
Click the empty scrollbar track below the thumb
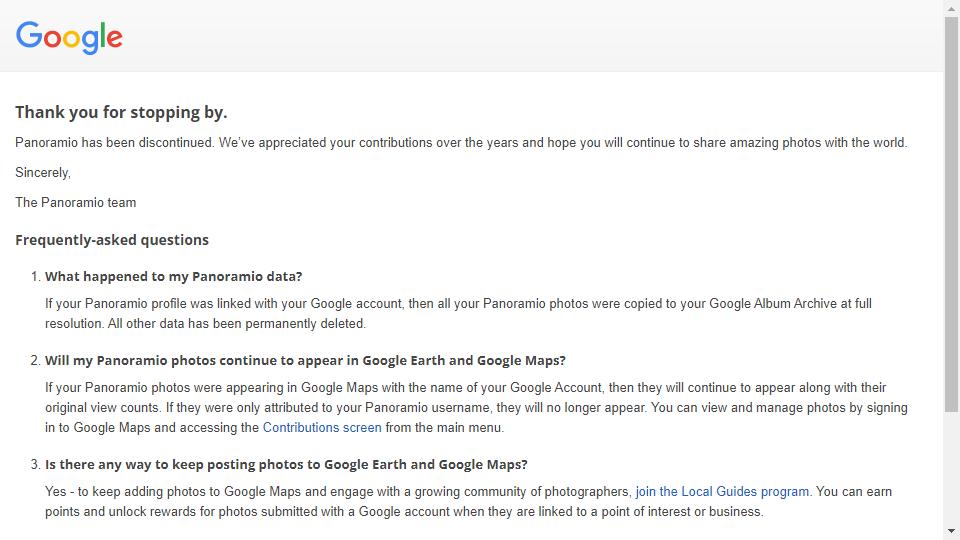tap(951, 468)
